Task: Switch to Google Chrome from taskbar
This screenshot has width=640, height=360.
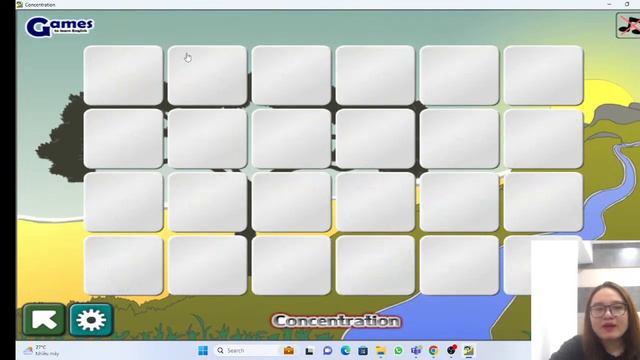Action: click(433, 351)
